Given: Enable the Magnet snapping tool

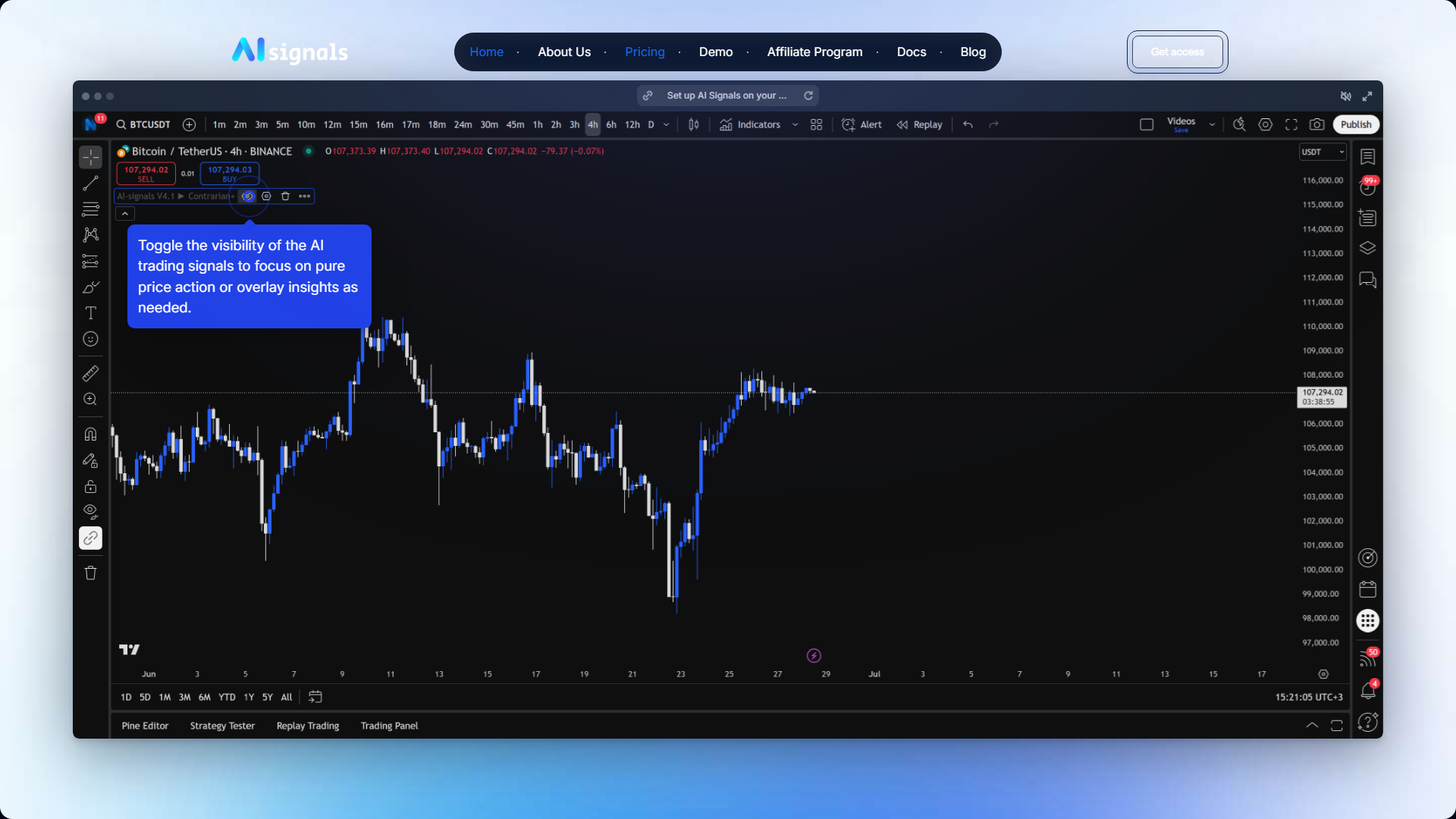Looking at the screenshot, I should click(90, 434).
